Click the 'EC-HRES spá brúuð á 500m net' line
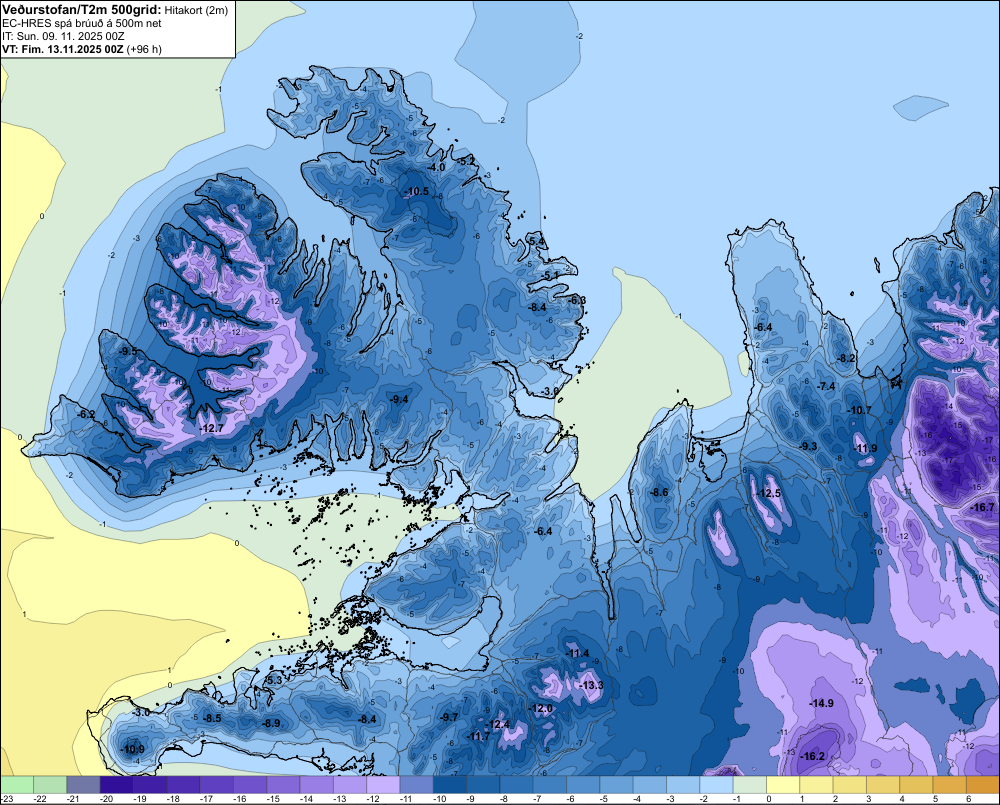 click(82, 23)
